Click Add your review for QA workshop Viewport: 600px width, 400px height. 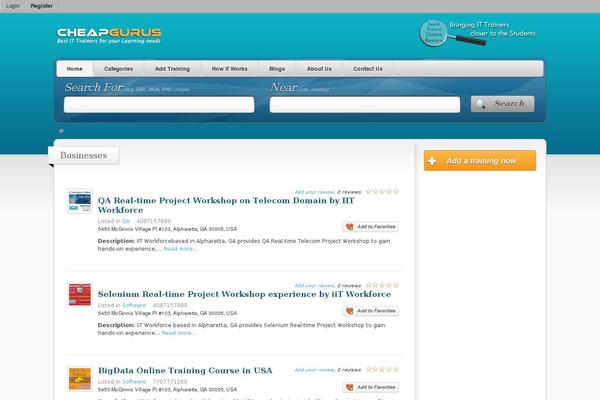click(315, 192)
